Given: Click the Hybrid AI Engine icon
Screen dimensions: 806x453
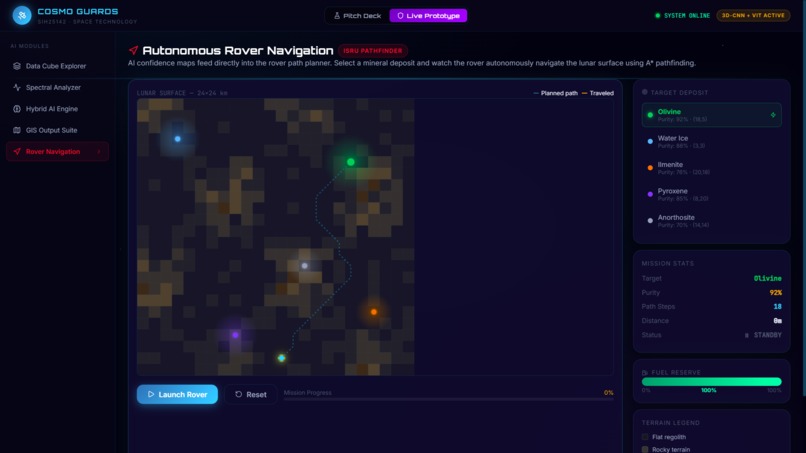Looking at the screenshot, I should pyautogui.click(x=17, y=109).
